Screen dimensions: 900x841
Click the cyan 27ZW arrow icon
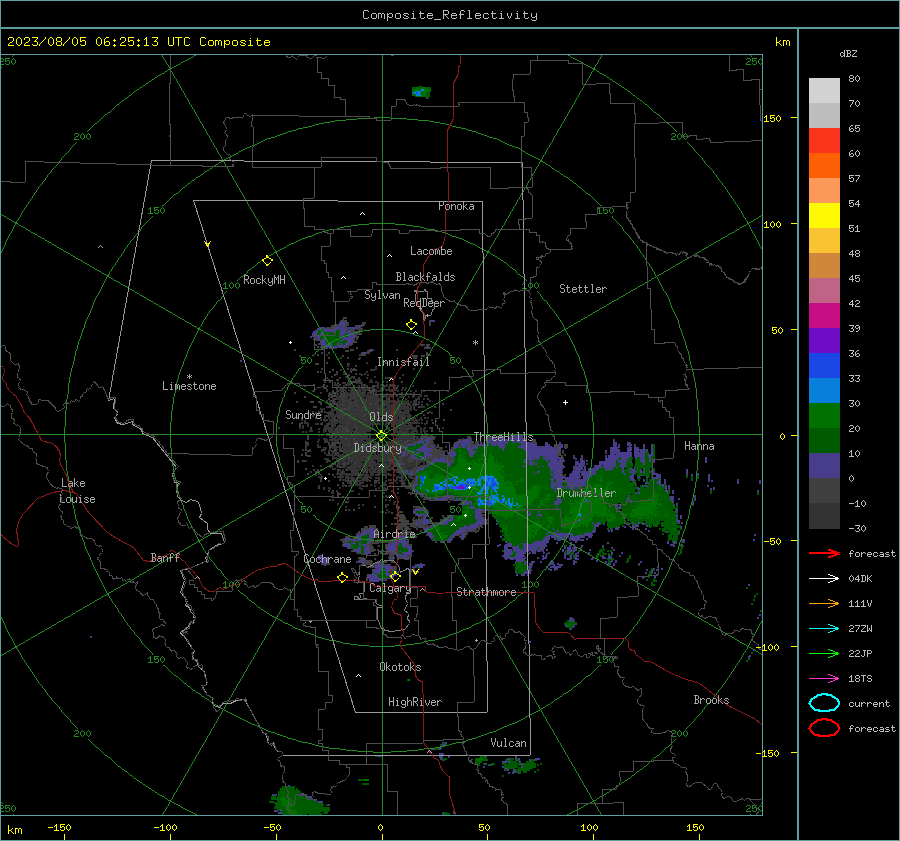pyautogui.click(x=824, y=629)
